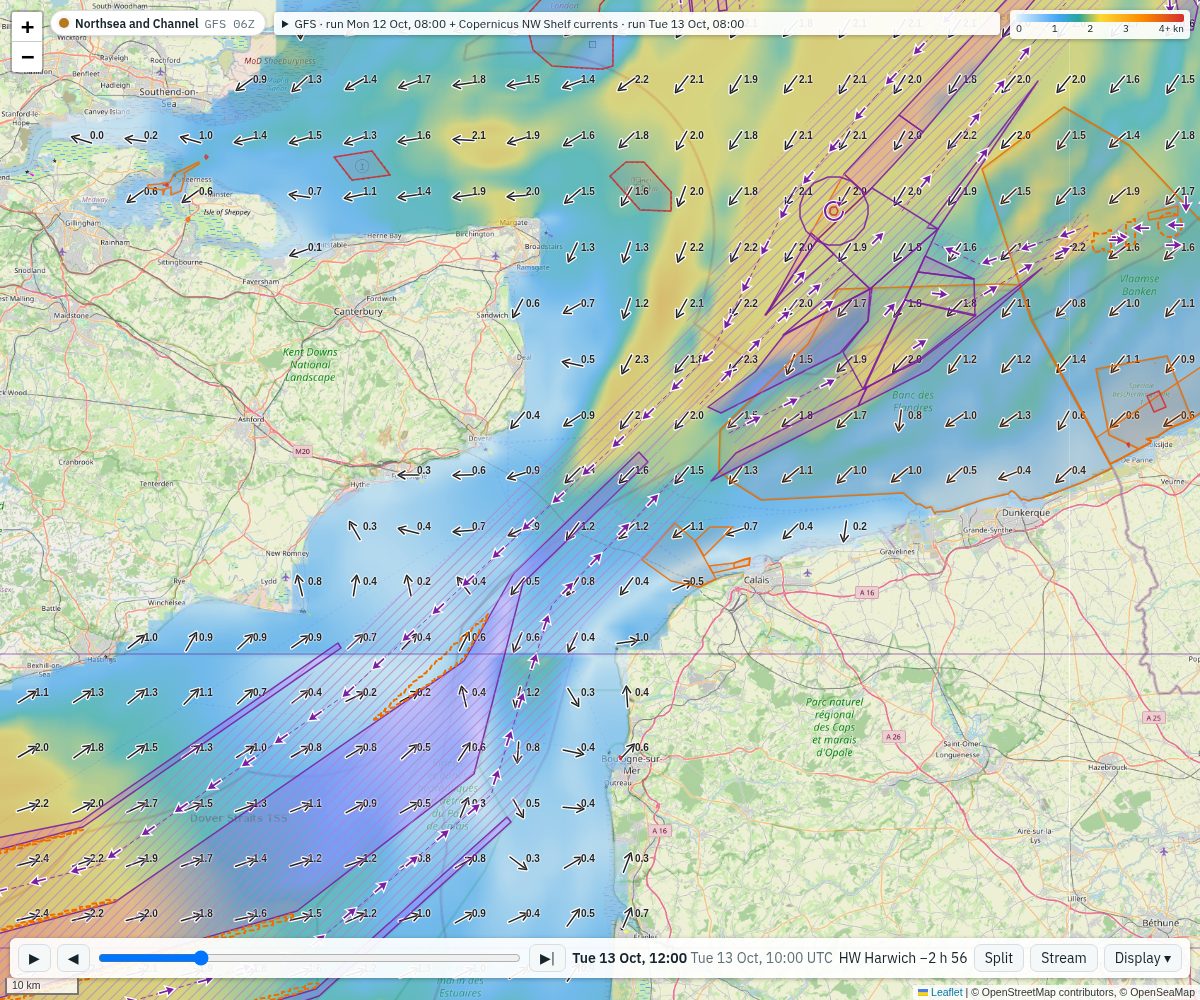Zoom out with the minus button
This screenshot has width=1200, height=1000.
coord(27,57)
